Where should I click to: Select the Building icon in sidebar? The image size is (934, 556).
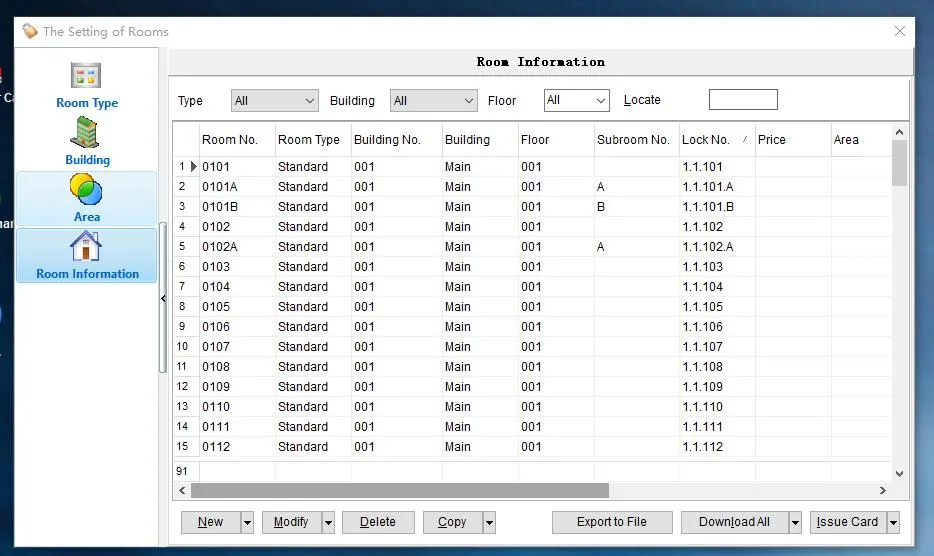pyautogui.click(x=86, y=134)
